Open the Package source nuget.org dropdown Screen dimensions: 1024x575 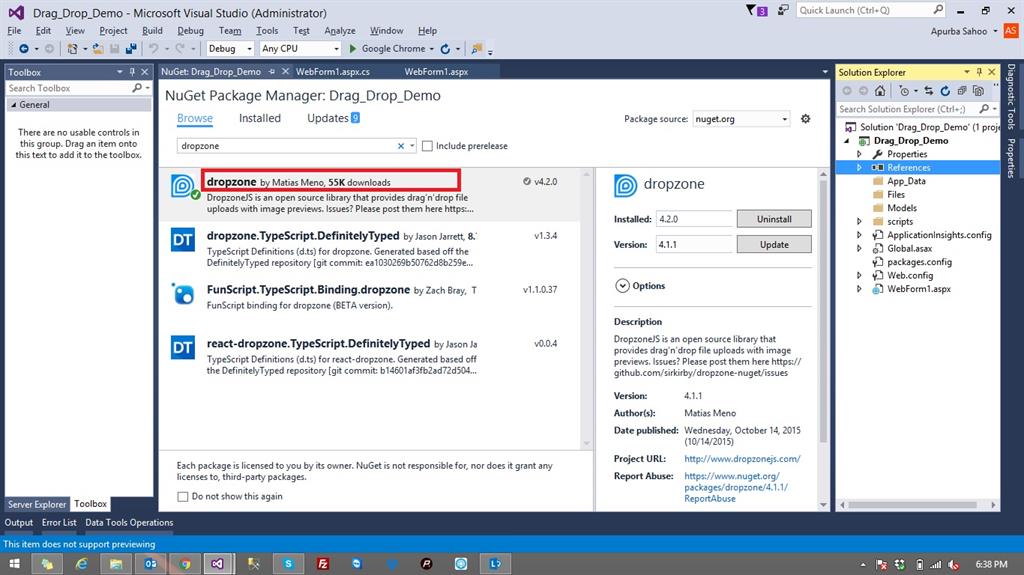tap(741, 119)
